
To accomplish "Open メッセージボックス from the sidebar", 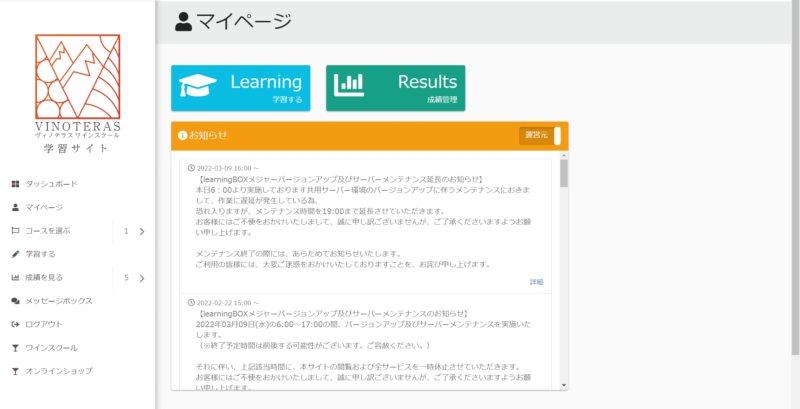I will pos(59,301).
